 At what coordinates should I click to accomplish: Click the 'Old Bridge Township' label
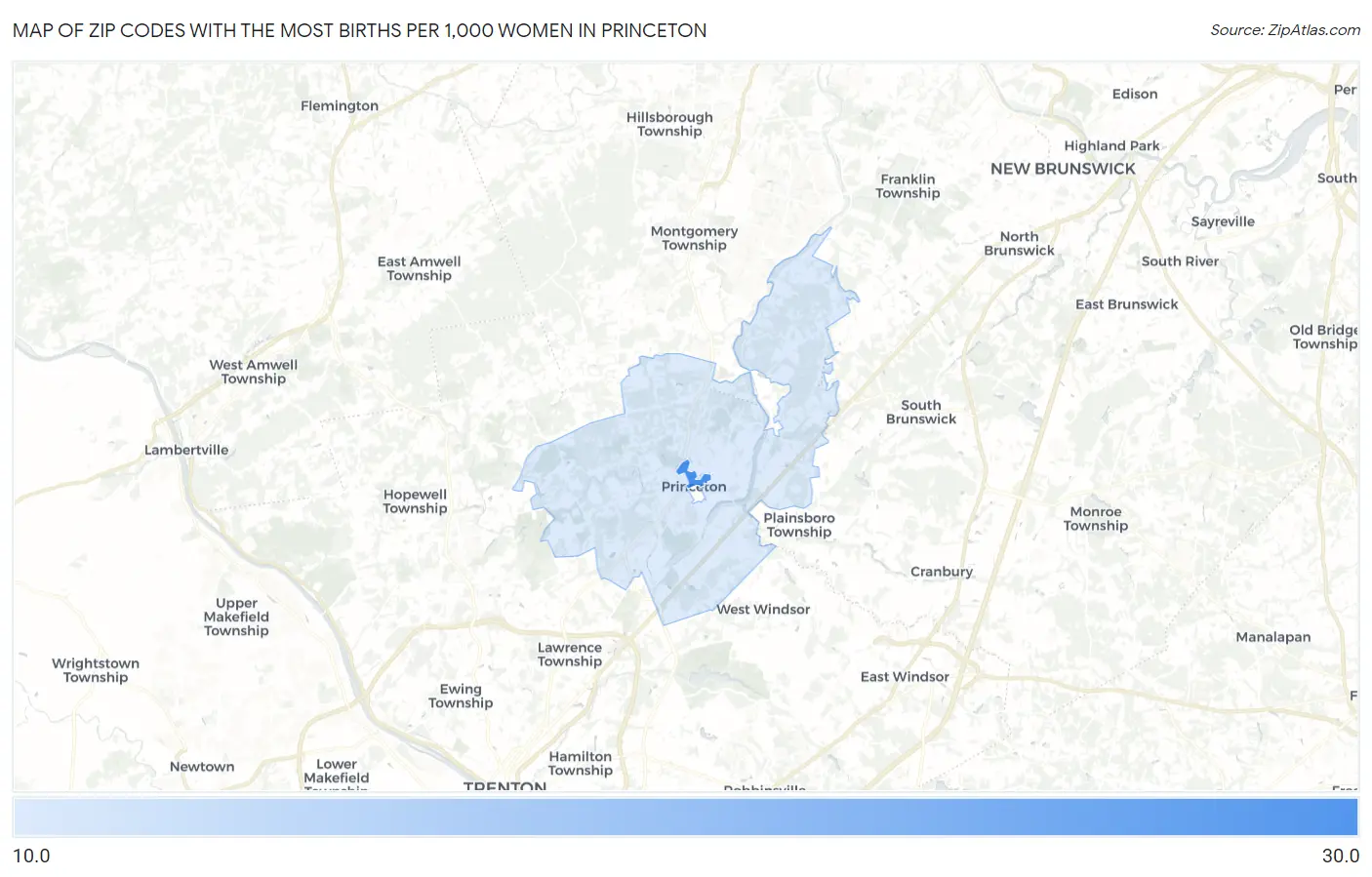[1324, 337]
